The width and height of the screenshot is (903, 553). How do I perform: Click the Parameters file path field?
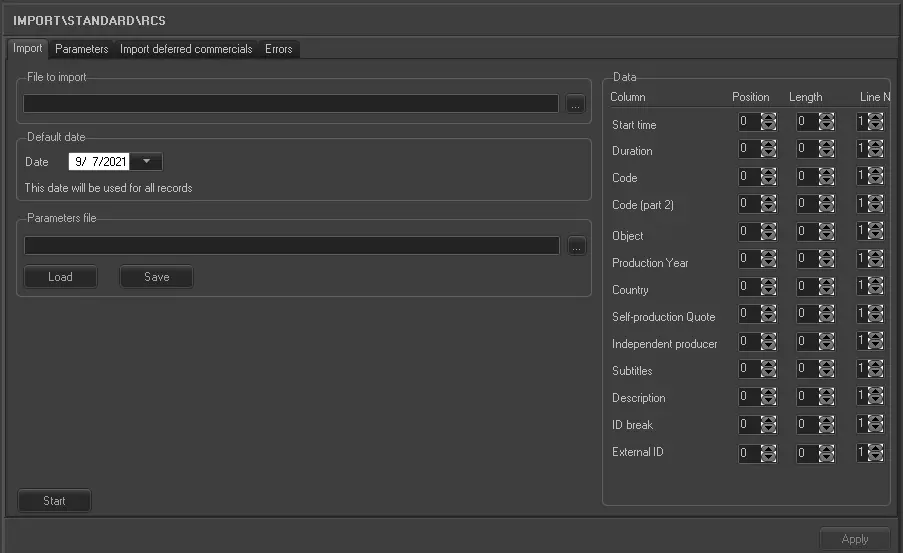point(290,246)
